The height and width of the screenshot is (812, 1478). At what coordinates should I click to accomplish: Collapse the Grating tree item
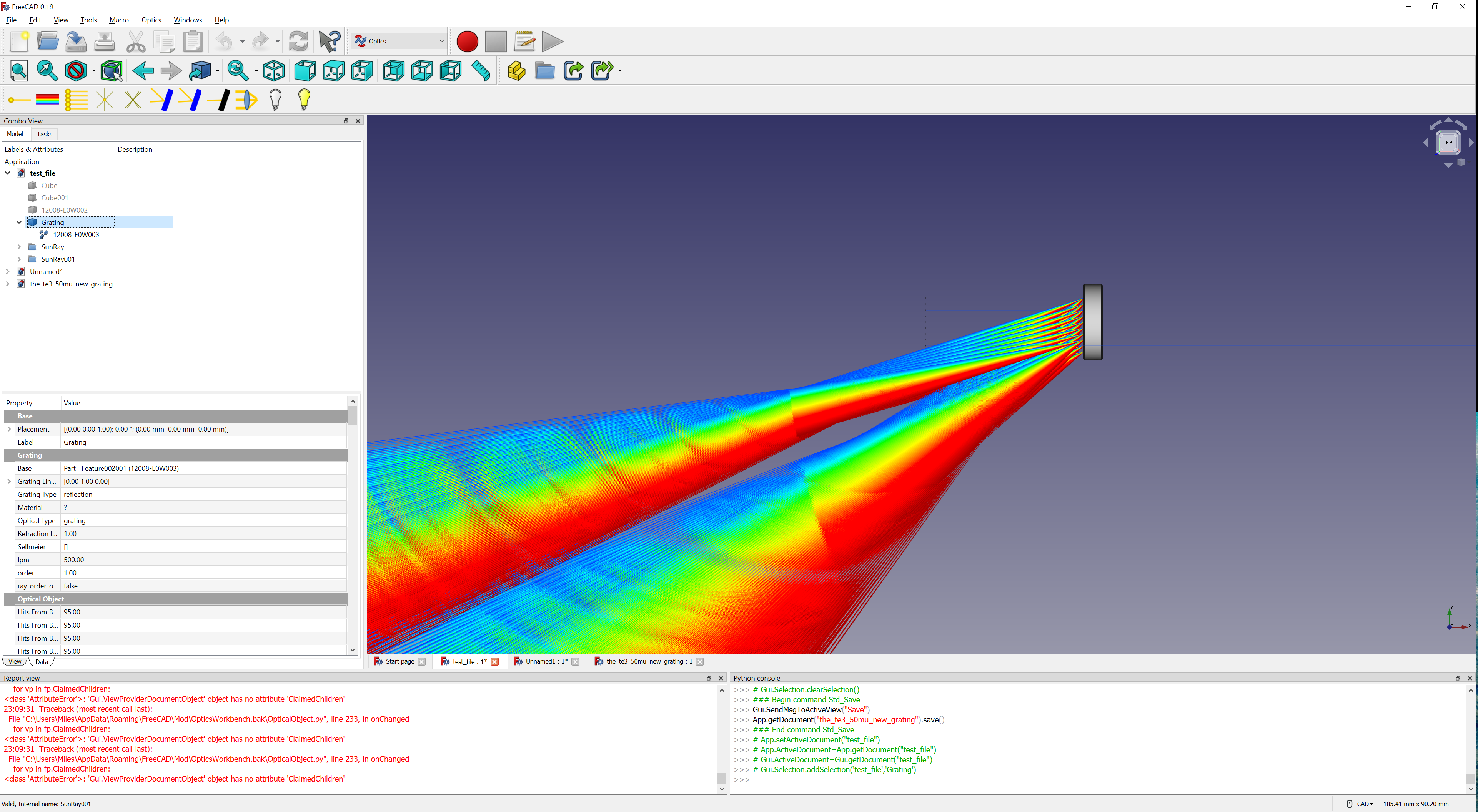point(19,223)
